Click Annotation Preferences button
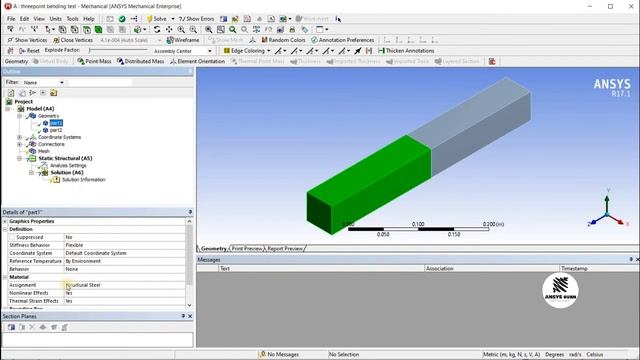Screen dimensions: 640x360 [x=342, y=40]
